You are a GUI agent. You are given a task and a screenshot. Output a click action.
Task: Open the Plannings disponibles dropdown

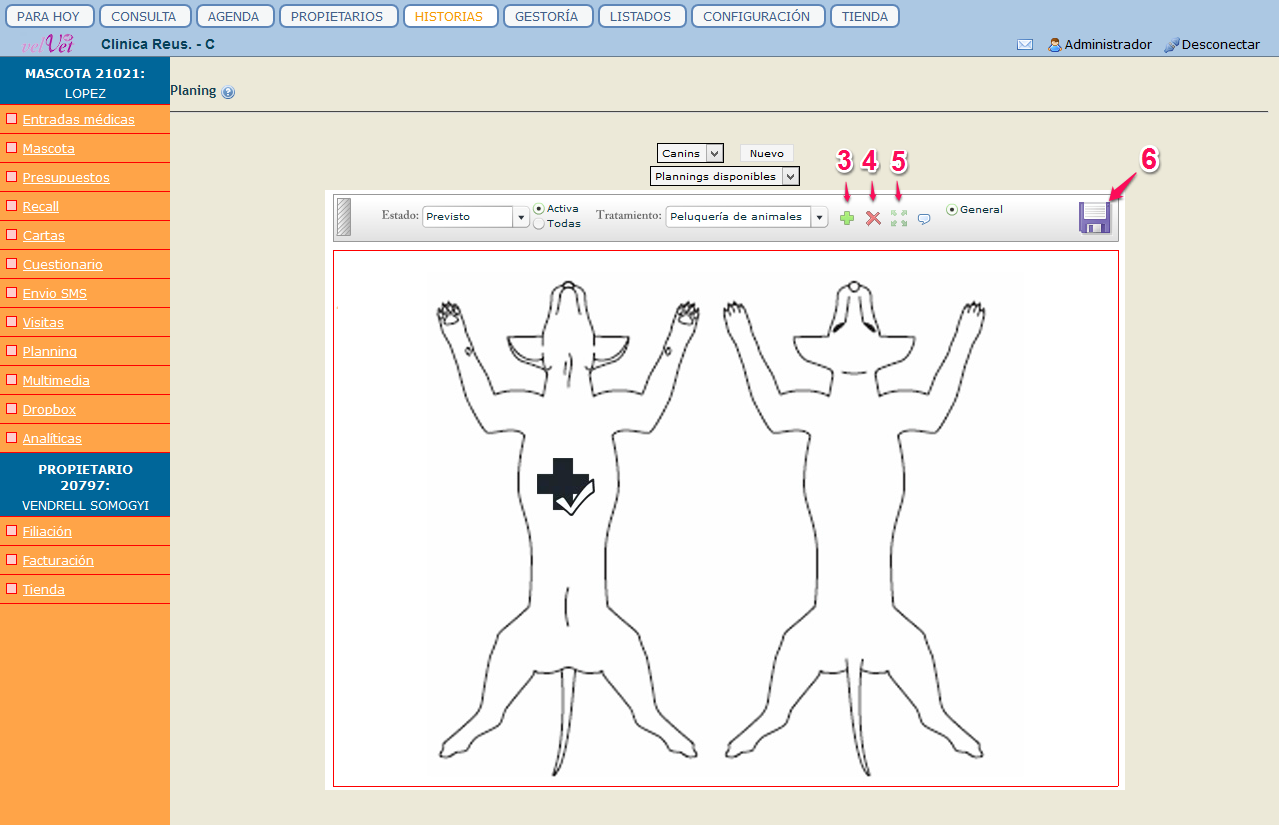point(790,177)
